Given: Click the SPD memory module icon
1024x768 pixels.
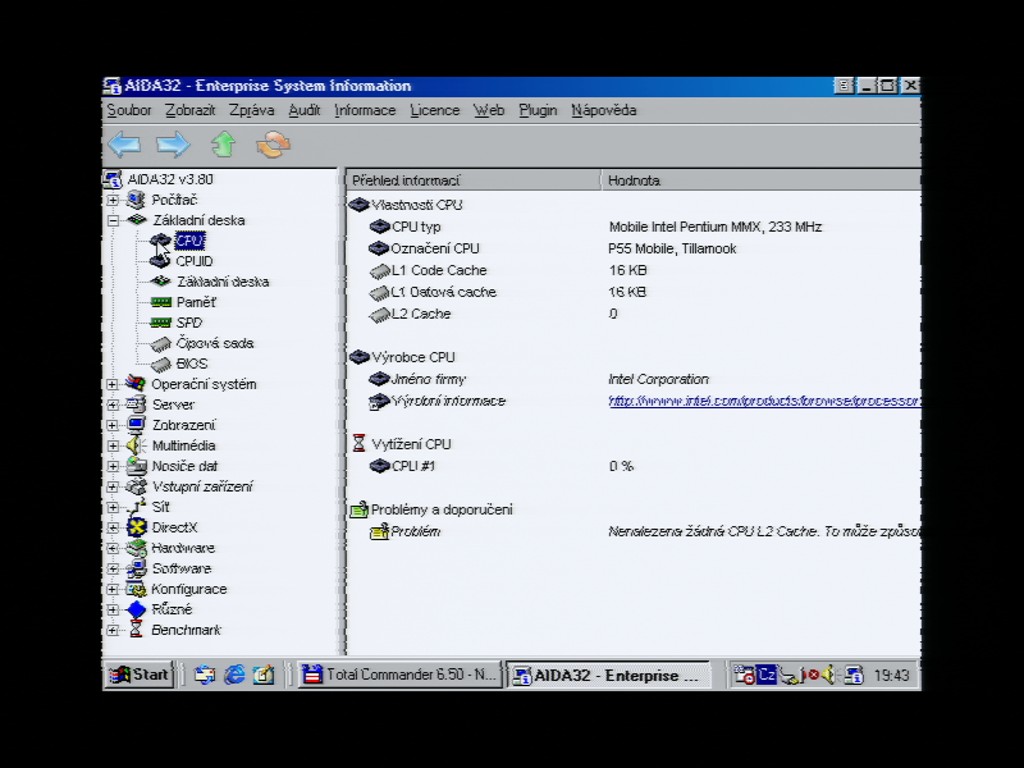Looking at the screenshot, I should 161,323.
